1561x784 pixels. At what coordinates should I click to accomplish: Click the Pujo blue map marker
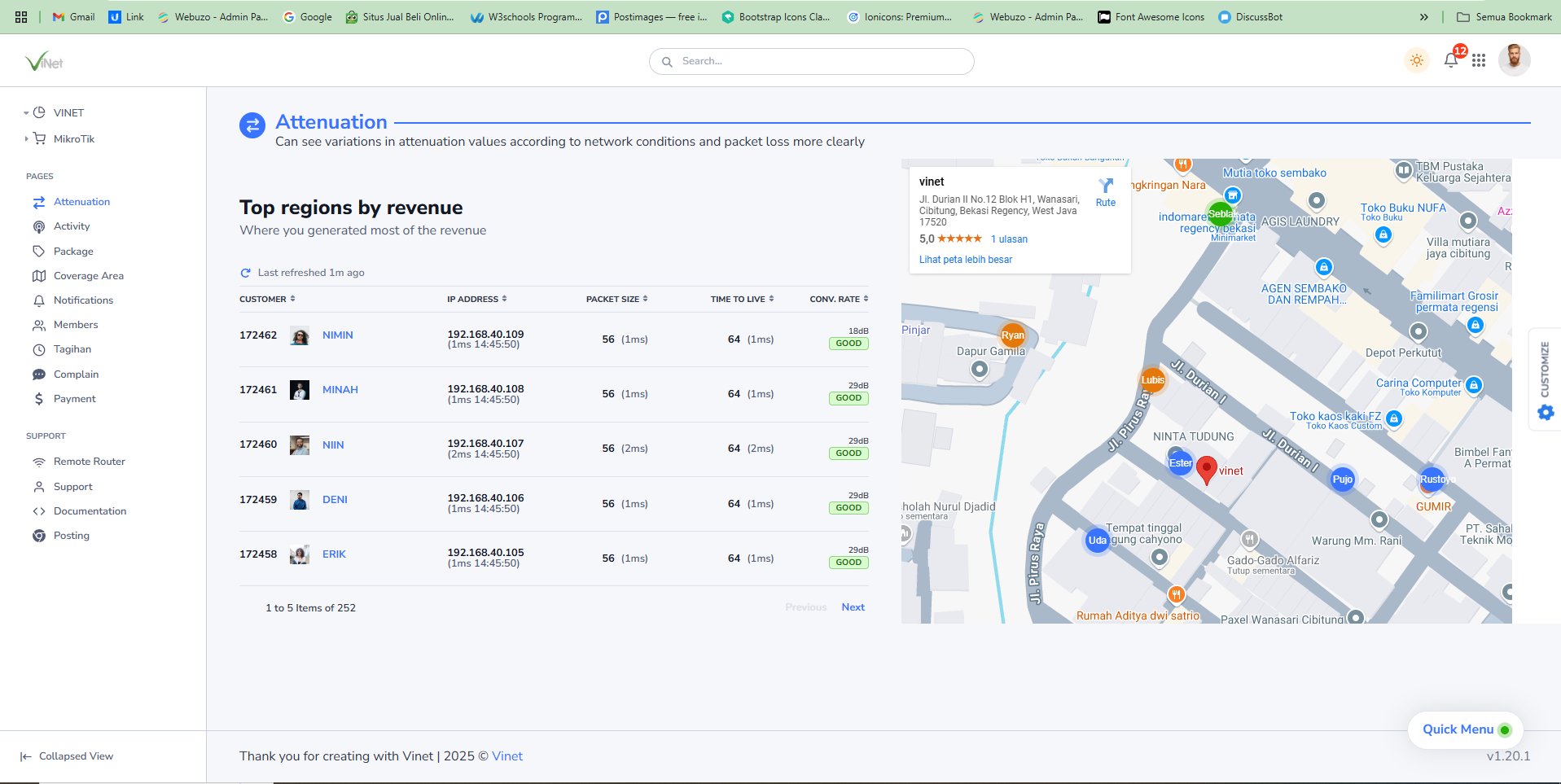pos(1343,480)
